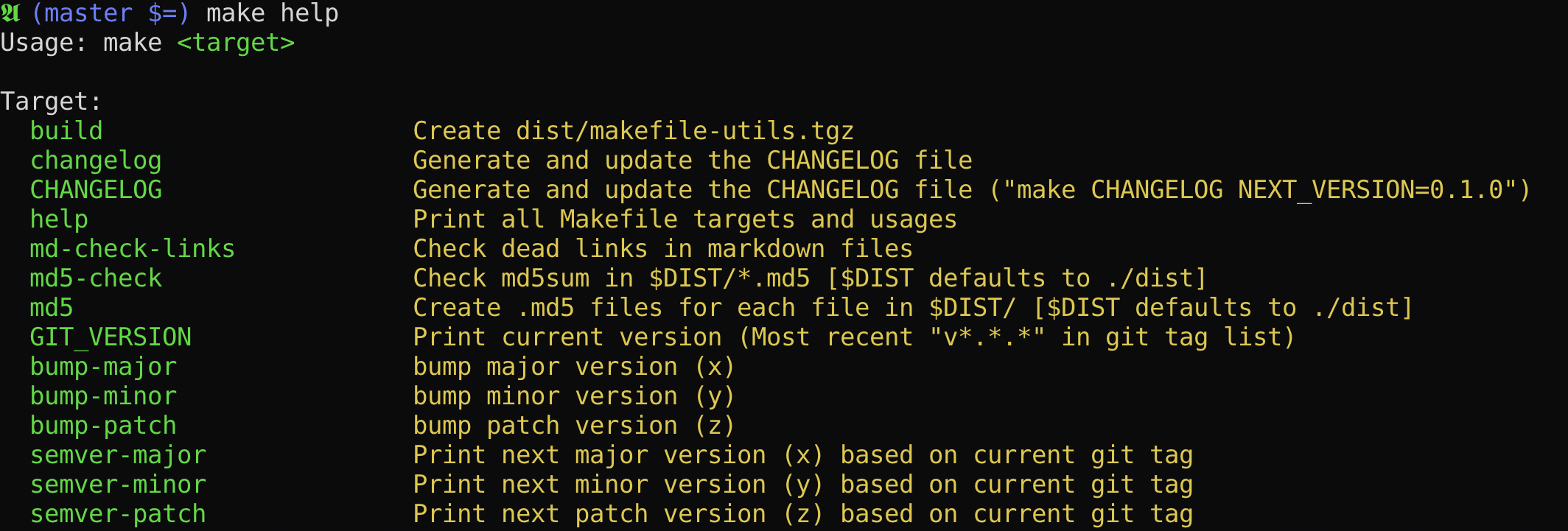Click 'Create dist/makefile-utils.tgz' description text
Image resolution: width=1568 pixels, height=531 pixels.
[633, 131]
